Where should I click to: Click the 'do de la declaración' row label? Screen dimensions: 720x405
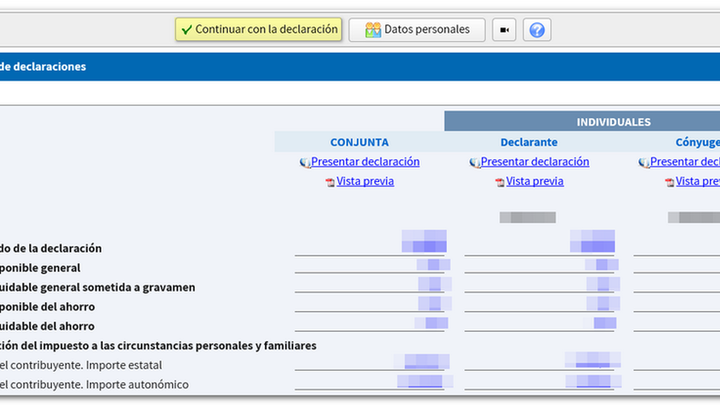[51, 248]
